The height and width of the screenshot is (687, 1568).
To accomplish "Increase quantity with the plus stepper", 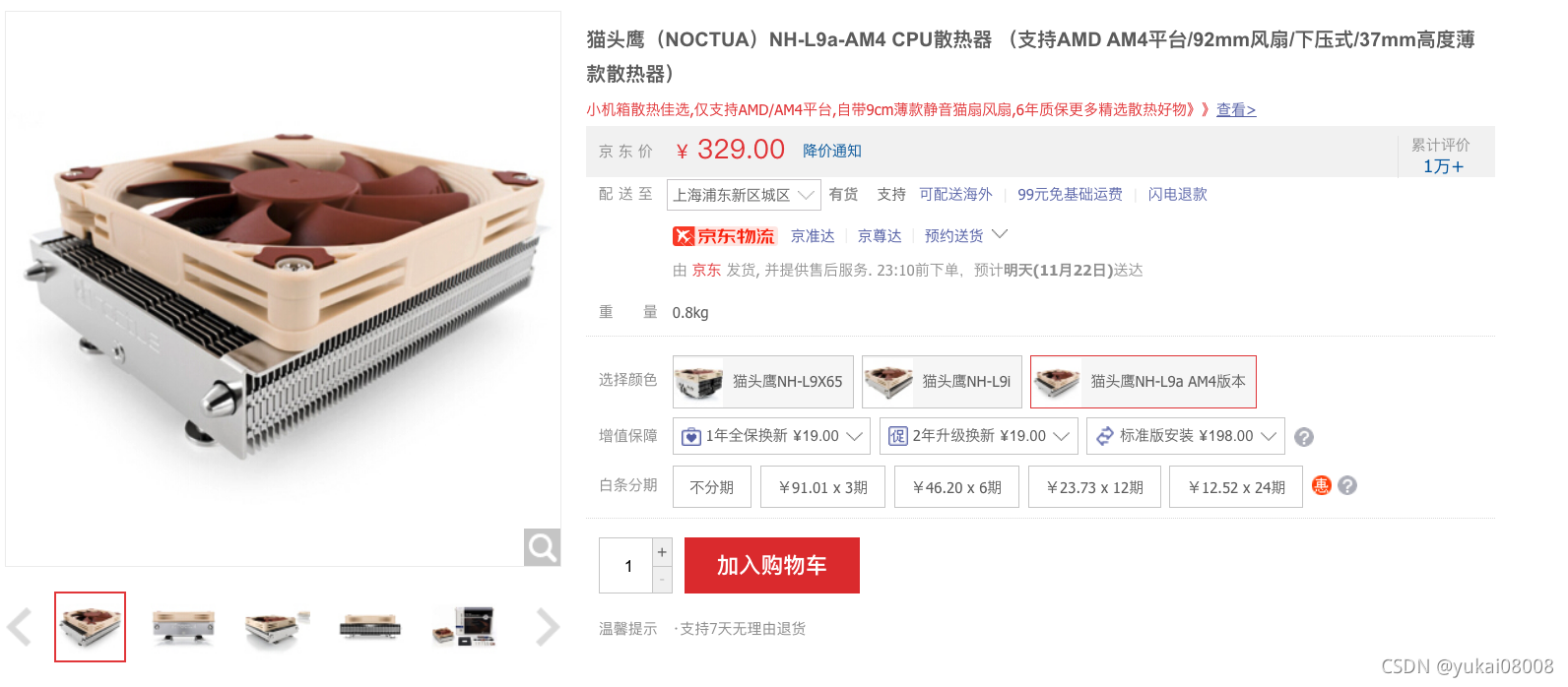I will (662, 552).
